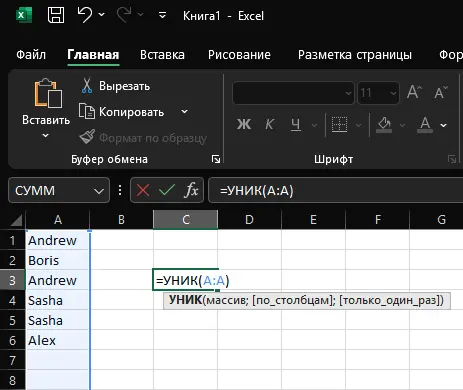463x390 pixels.
Task: Save the workbook with the floppy disk icon
Action: click(56, 15)
